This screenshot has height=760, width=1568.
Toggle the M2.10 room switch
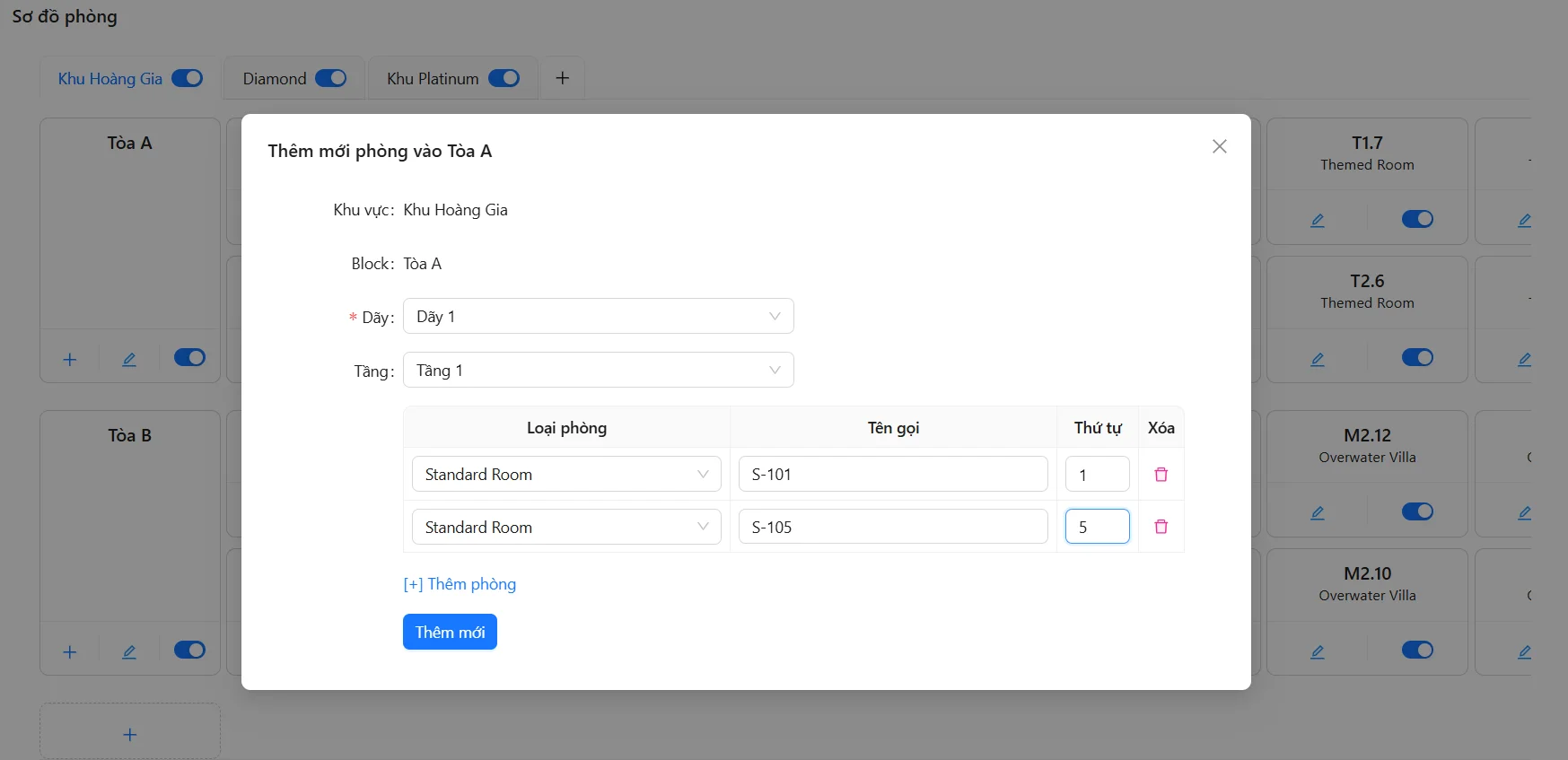tap(1417, 650)
